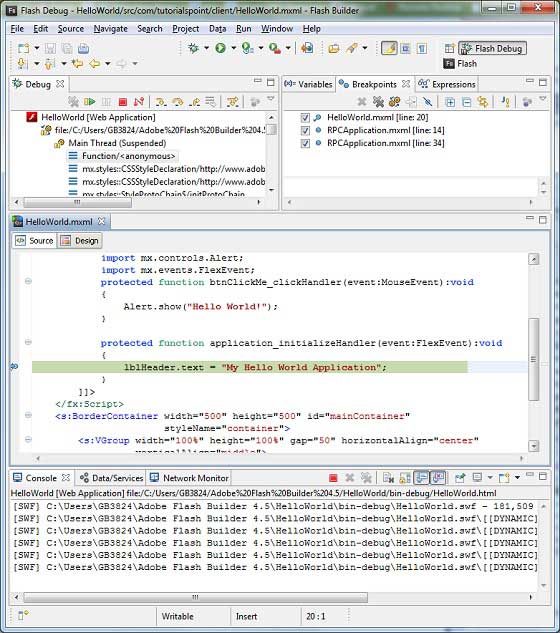
Task: Uncheck RPCApplication.mxml line 14 breakpoint
Action: coord(305,130)
